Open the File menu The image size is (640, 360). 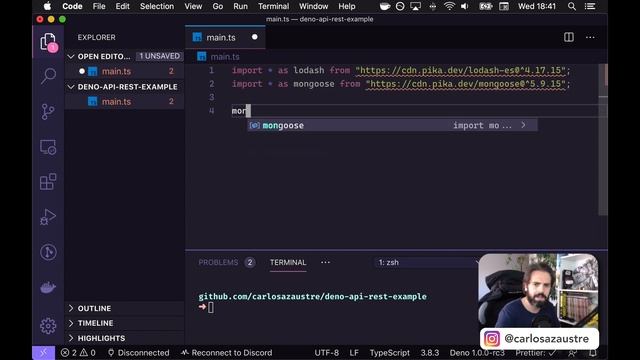coord(99,7)
